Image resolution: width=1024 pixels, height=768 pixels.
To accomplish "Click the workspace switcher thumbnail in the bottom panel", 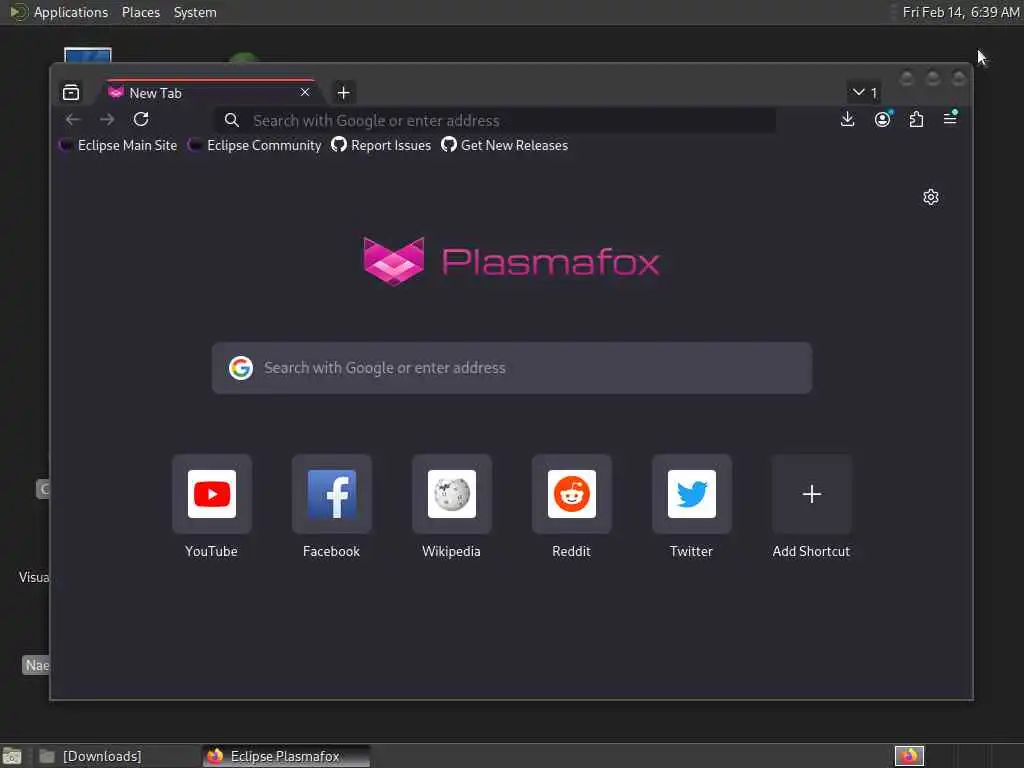I will 909,756.
